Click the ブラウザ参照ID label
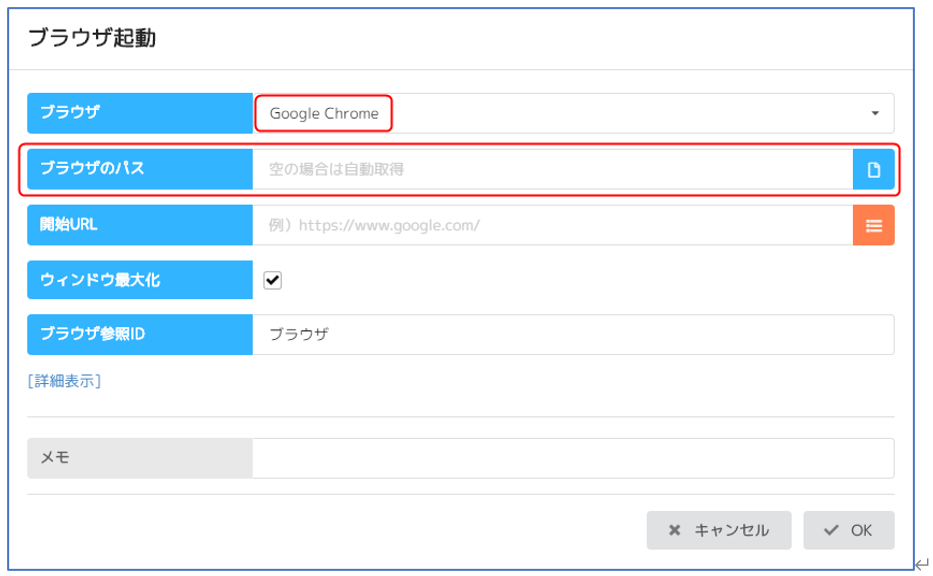 coord(140,334)
